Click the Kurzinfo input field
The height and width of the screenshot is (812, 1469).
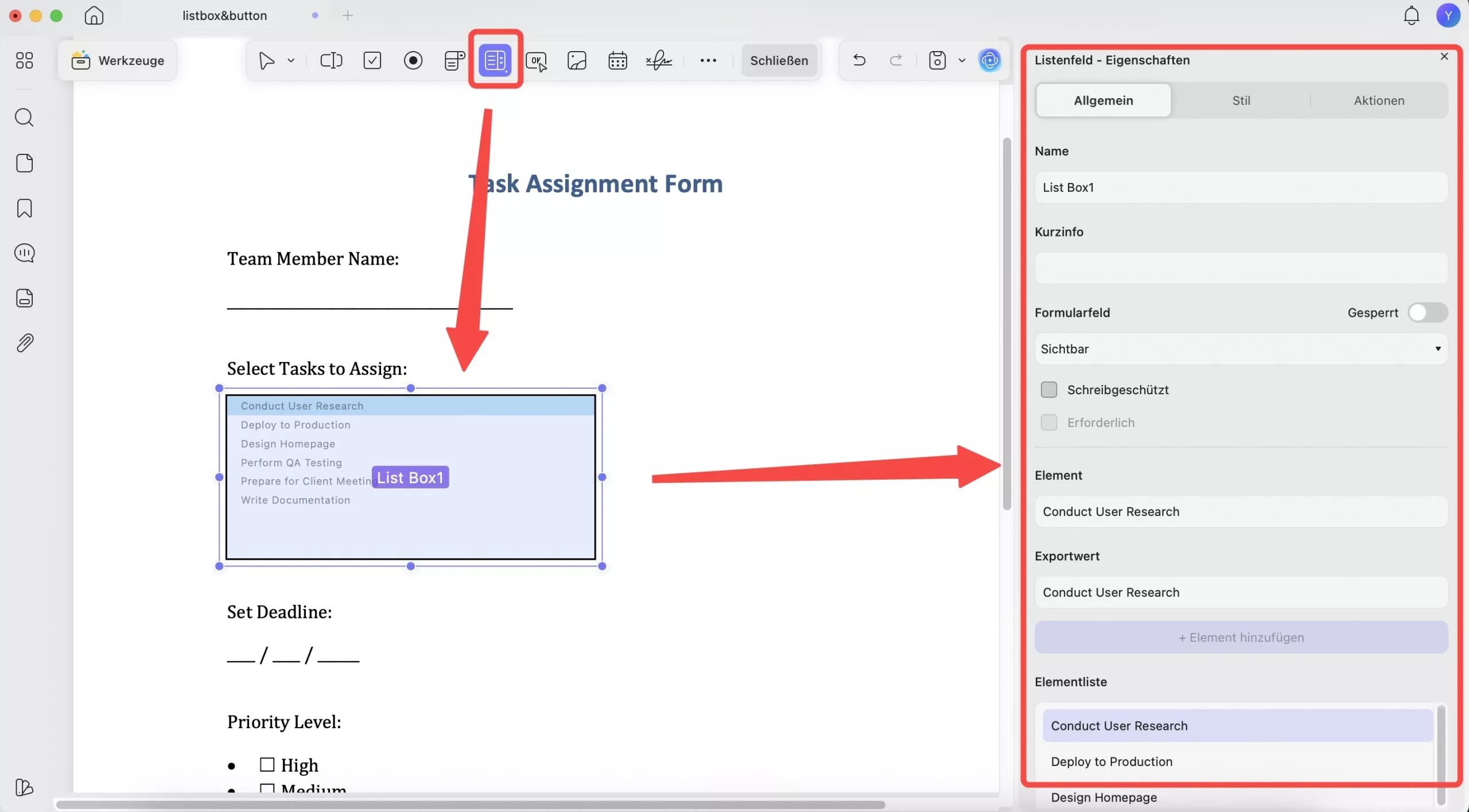(x=1241, y=268)
